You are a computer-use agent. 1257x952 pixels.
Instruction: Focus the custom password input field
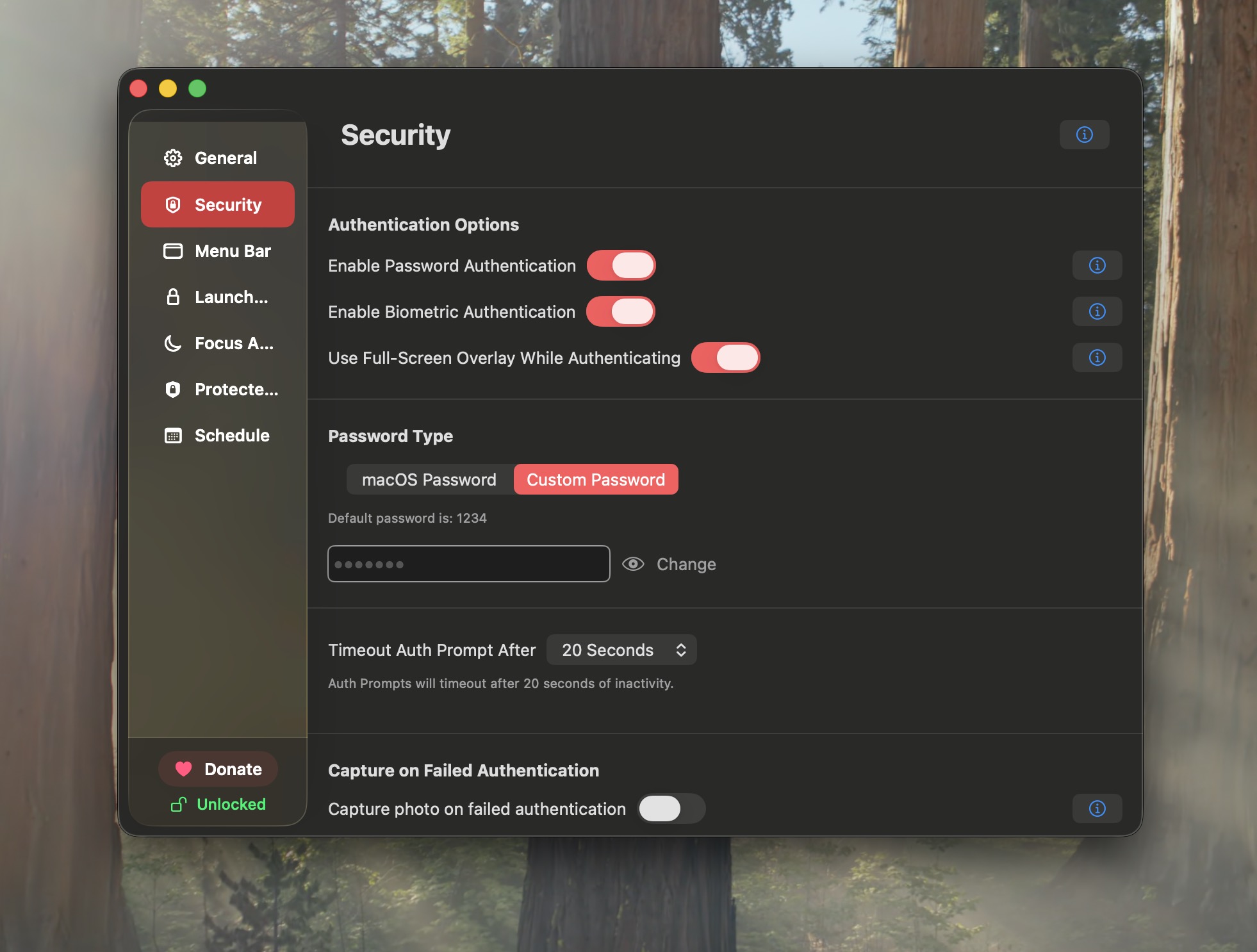[468, 564]
